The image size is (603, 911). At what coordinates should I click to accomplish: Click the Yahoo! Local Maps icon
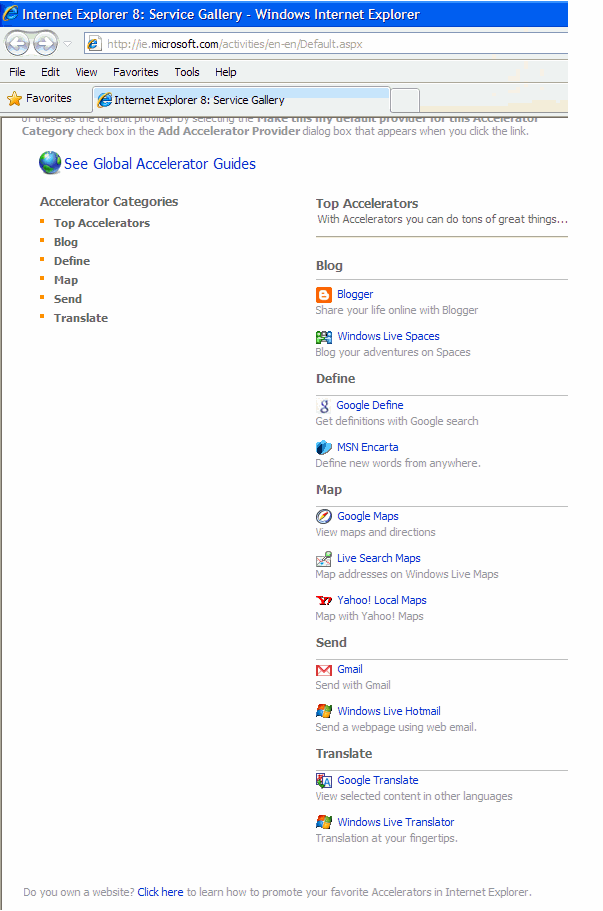tap(324, 601)
